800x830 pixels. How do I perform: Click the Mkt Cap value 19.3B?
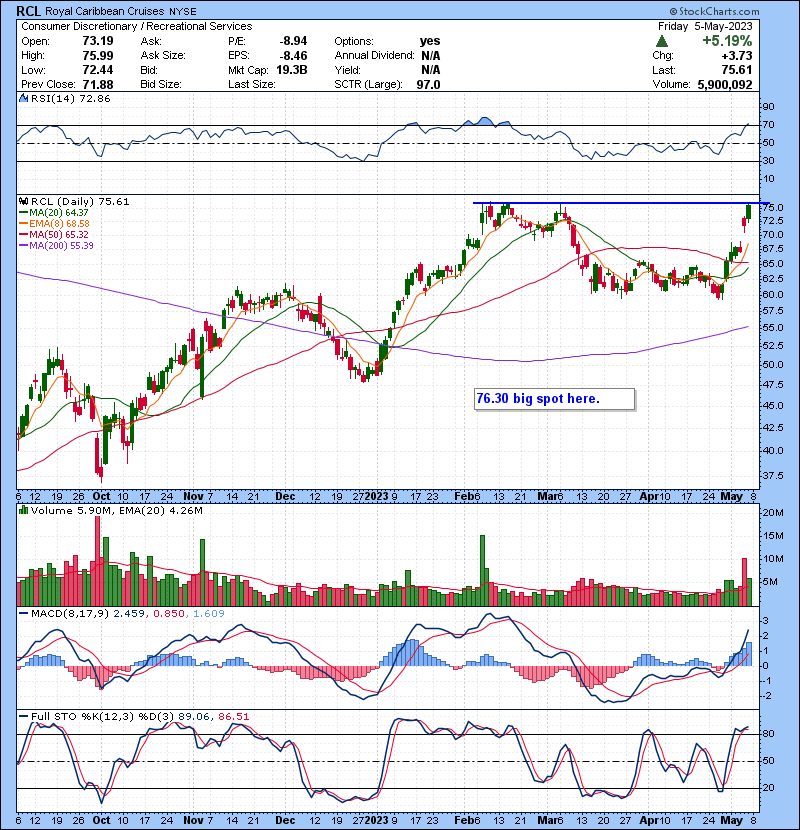click(x=291, y=70)
